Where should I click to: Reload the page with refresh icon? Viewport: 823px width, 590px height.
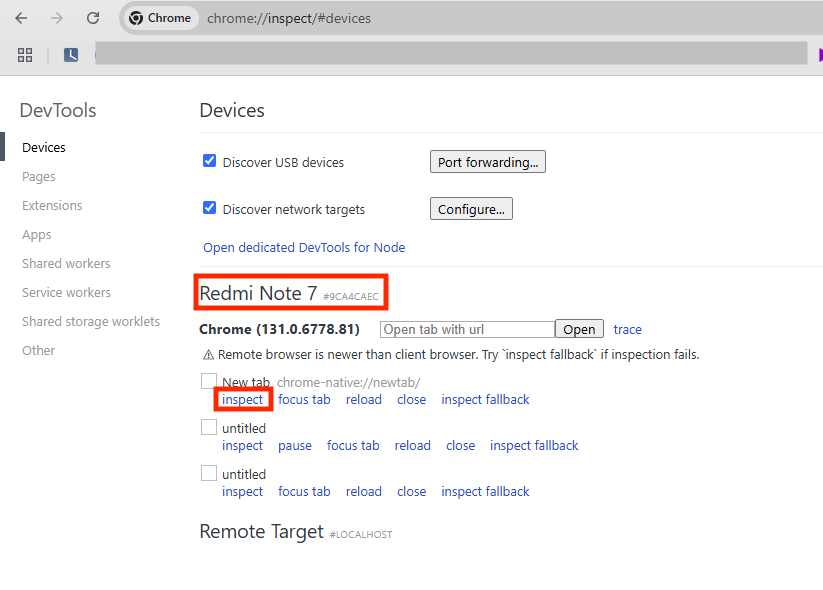pyautogui.click(x=93, y=18)
